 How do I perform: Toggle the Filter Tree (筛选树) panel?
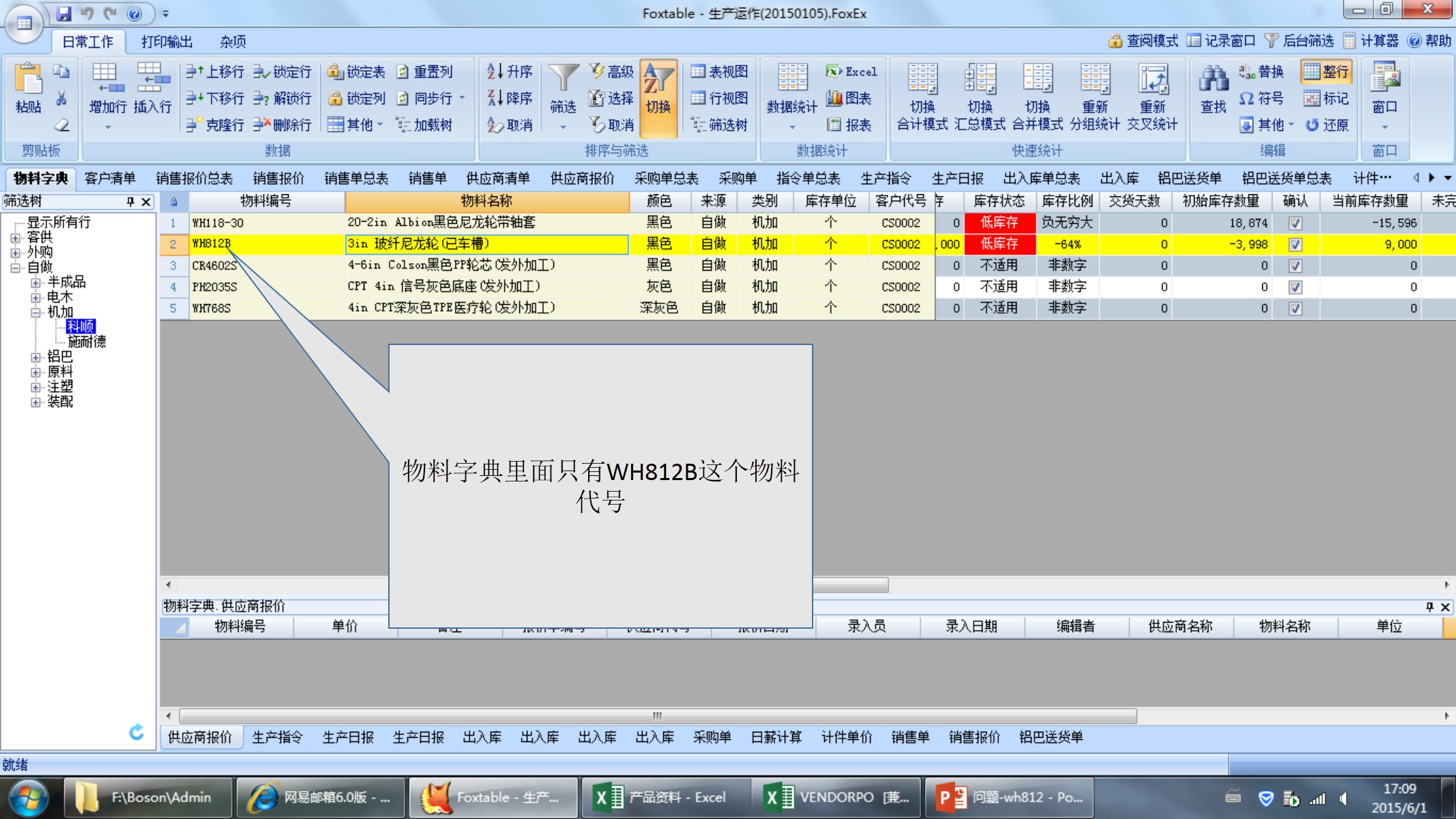(719, 125)
